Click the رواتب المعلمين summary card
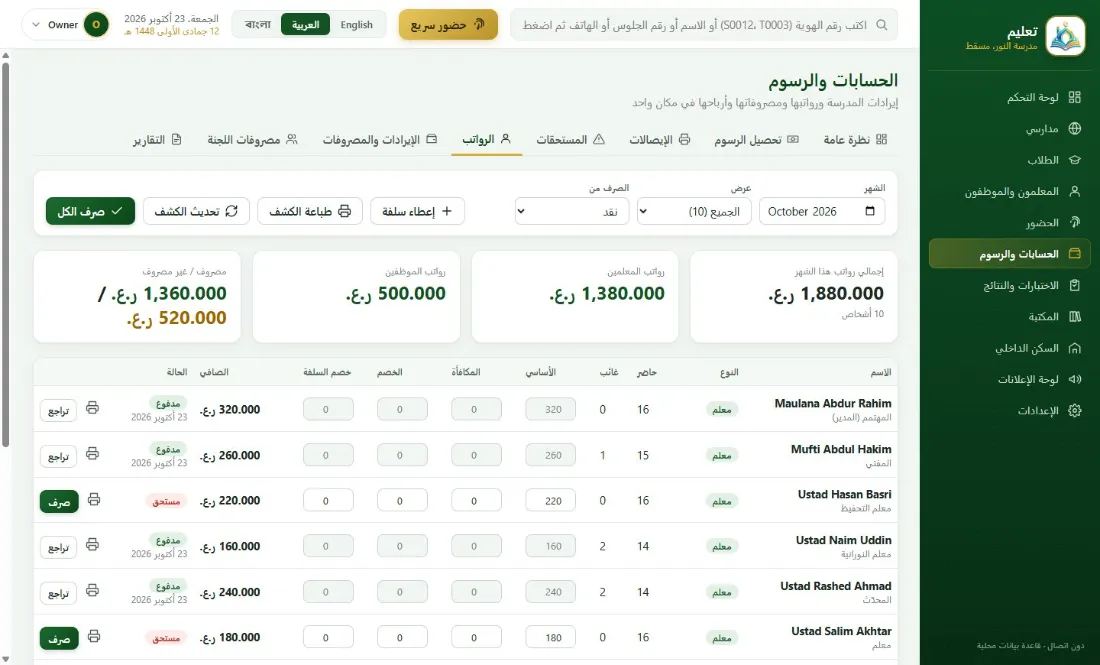Viewport: 1100px width, 665px height. click(575, 297)
